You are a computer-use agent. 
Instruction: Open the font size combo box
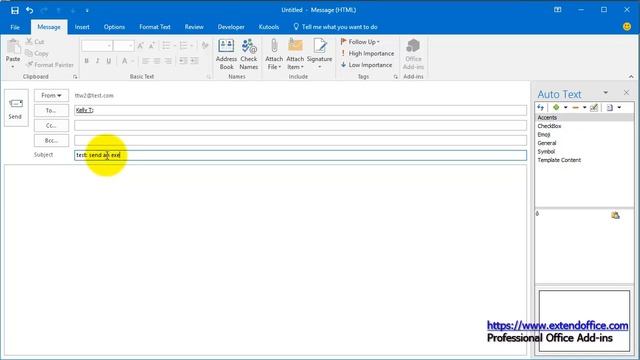click(x=124, y=46)
